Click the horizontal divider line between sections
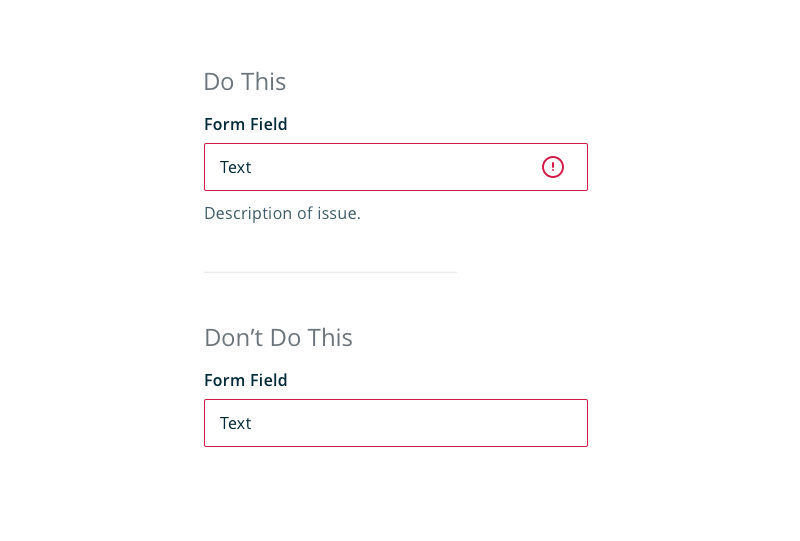This screenshot has height=541, width=800. tap(330, 272)
